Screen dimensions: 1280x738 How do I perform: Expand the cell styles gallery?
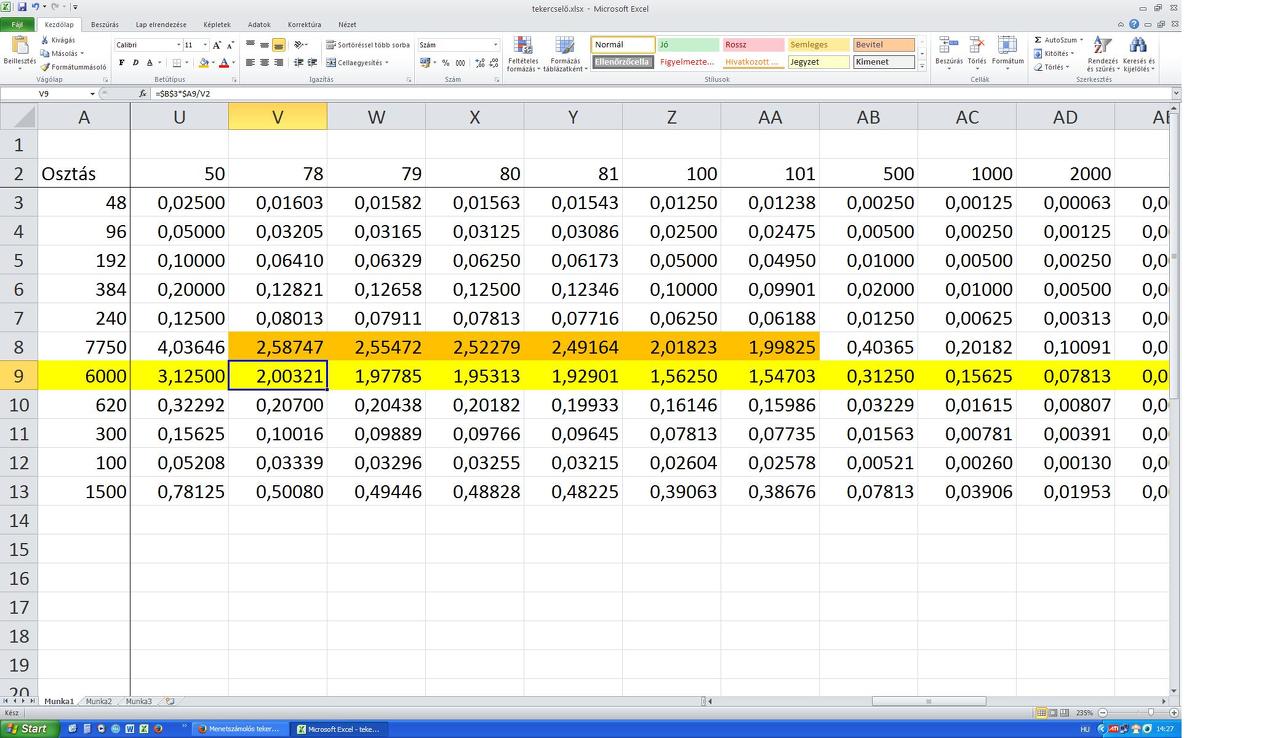pos(922,66)
